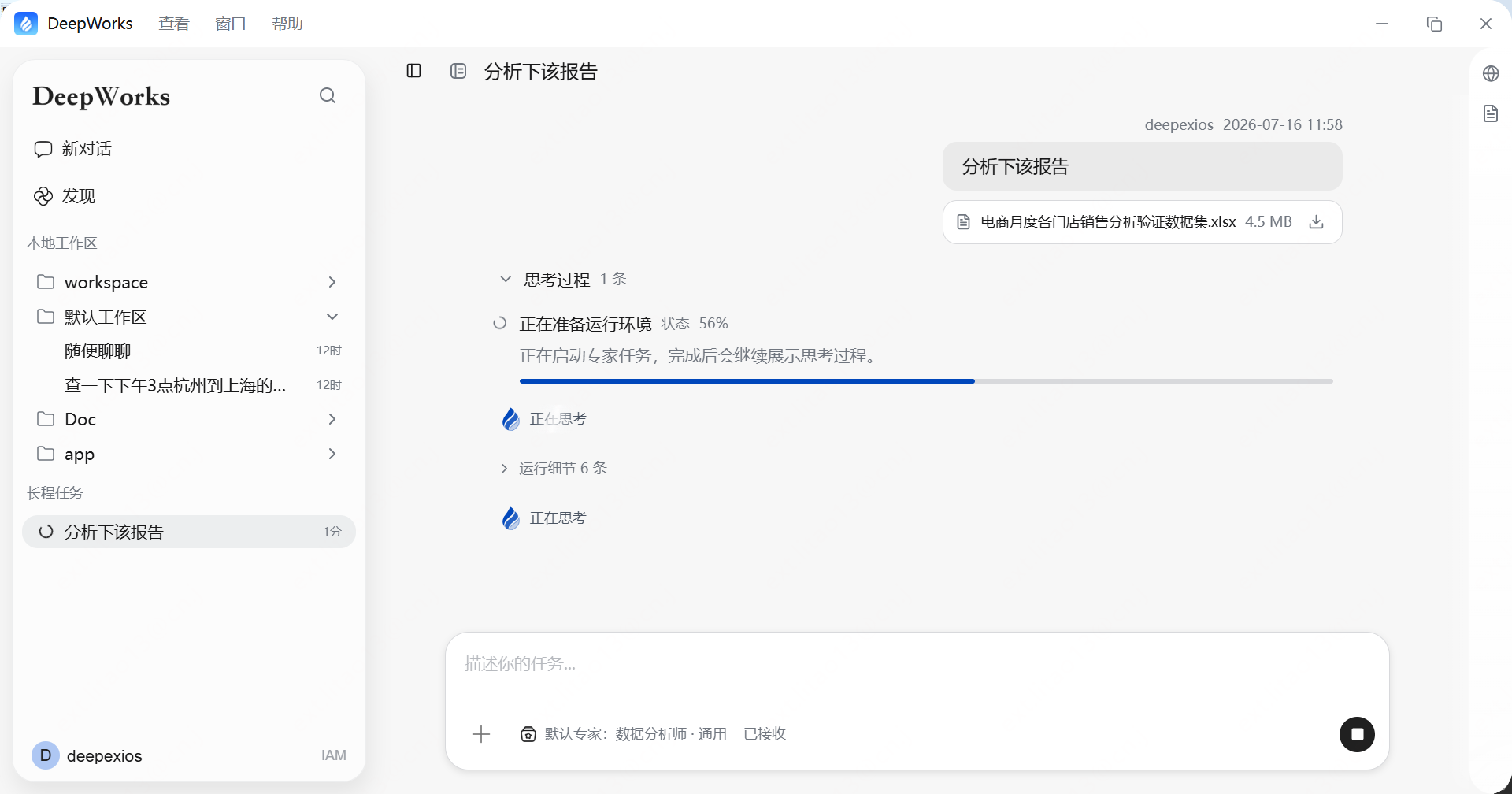Image resolution: width=1512 pixels, height=794 pixels.
Task: Select the Doc folder
Action: [x=189, y=419]
